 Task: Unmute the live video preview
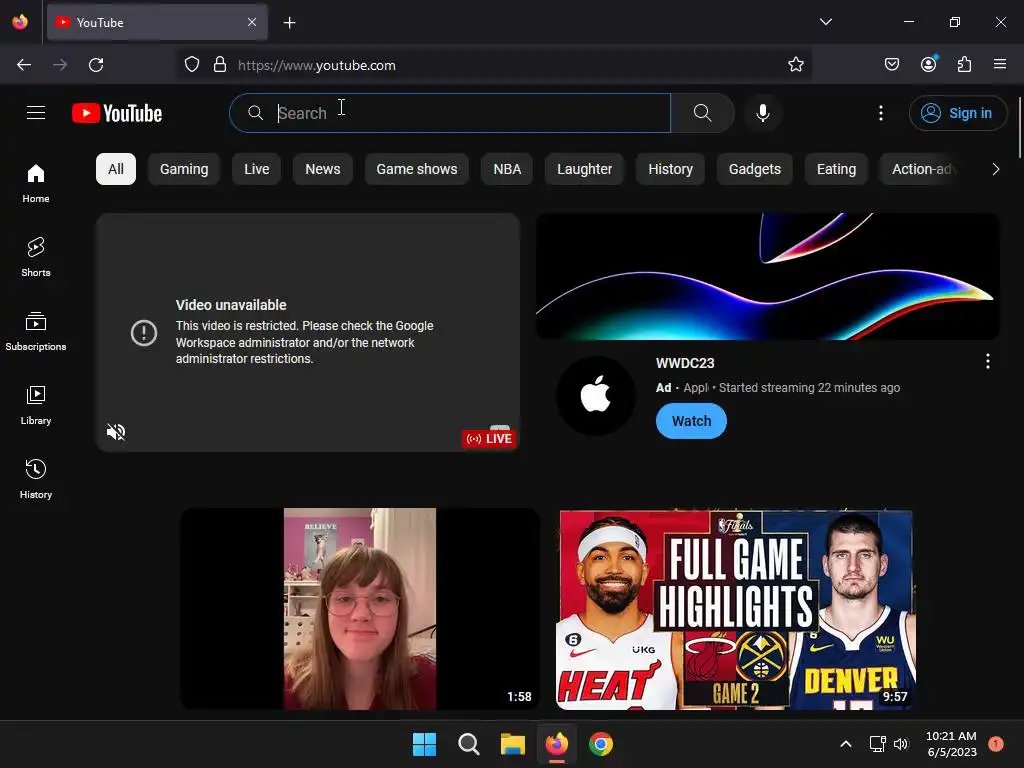(x=116, y=432)
